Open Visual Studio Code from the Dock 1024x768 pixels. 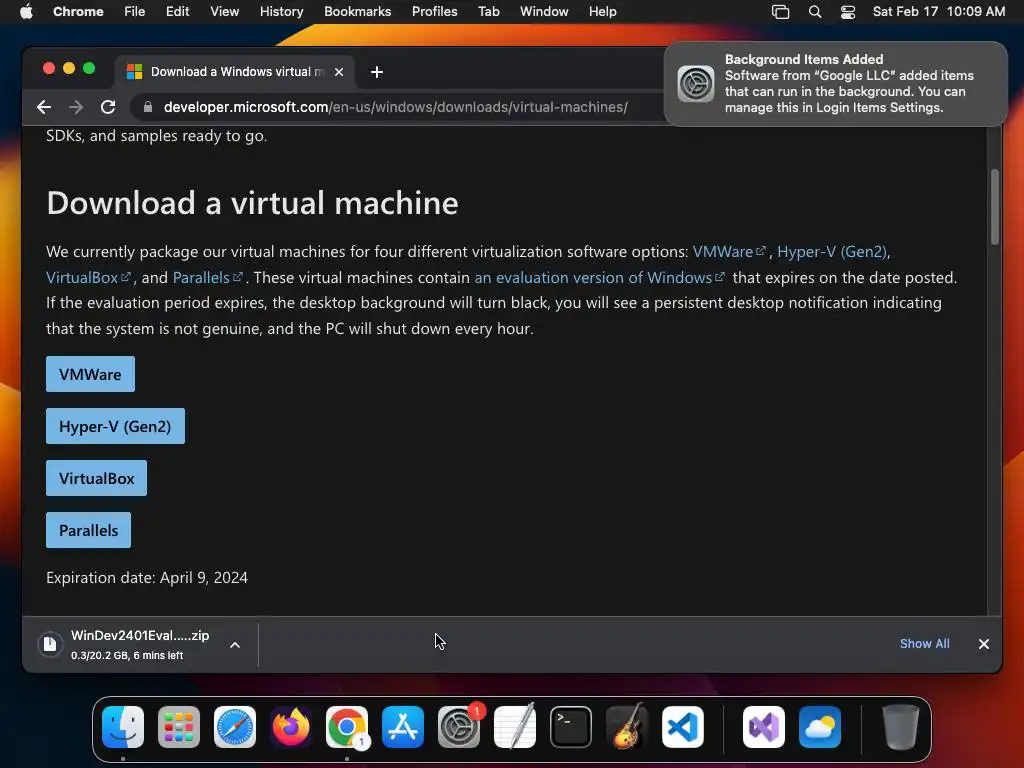click(x=682, y=727)
